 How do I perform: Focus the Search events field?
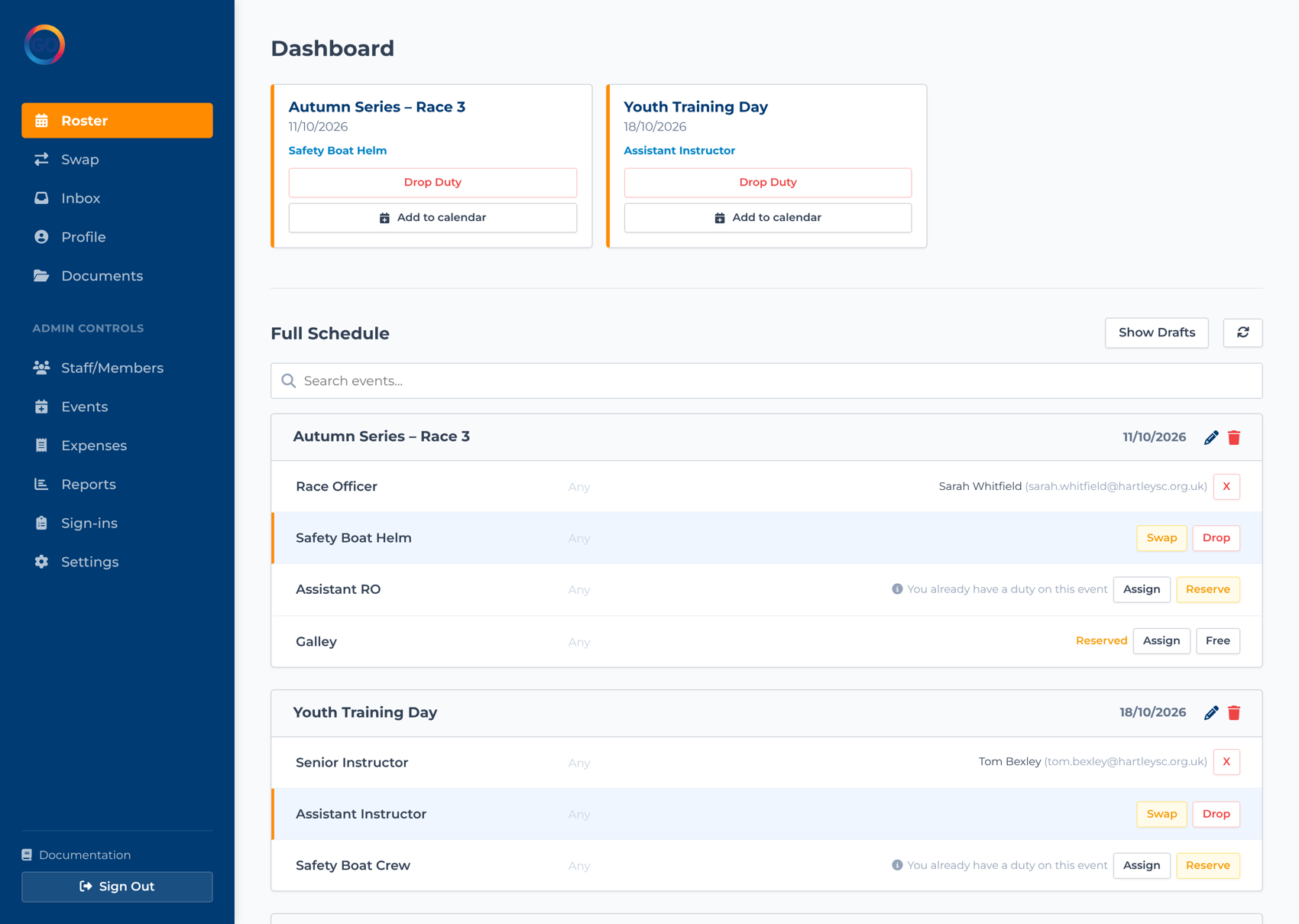coord(766,381)
